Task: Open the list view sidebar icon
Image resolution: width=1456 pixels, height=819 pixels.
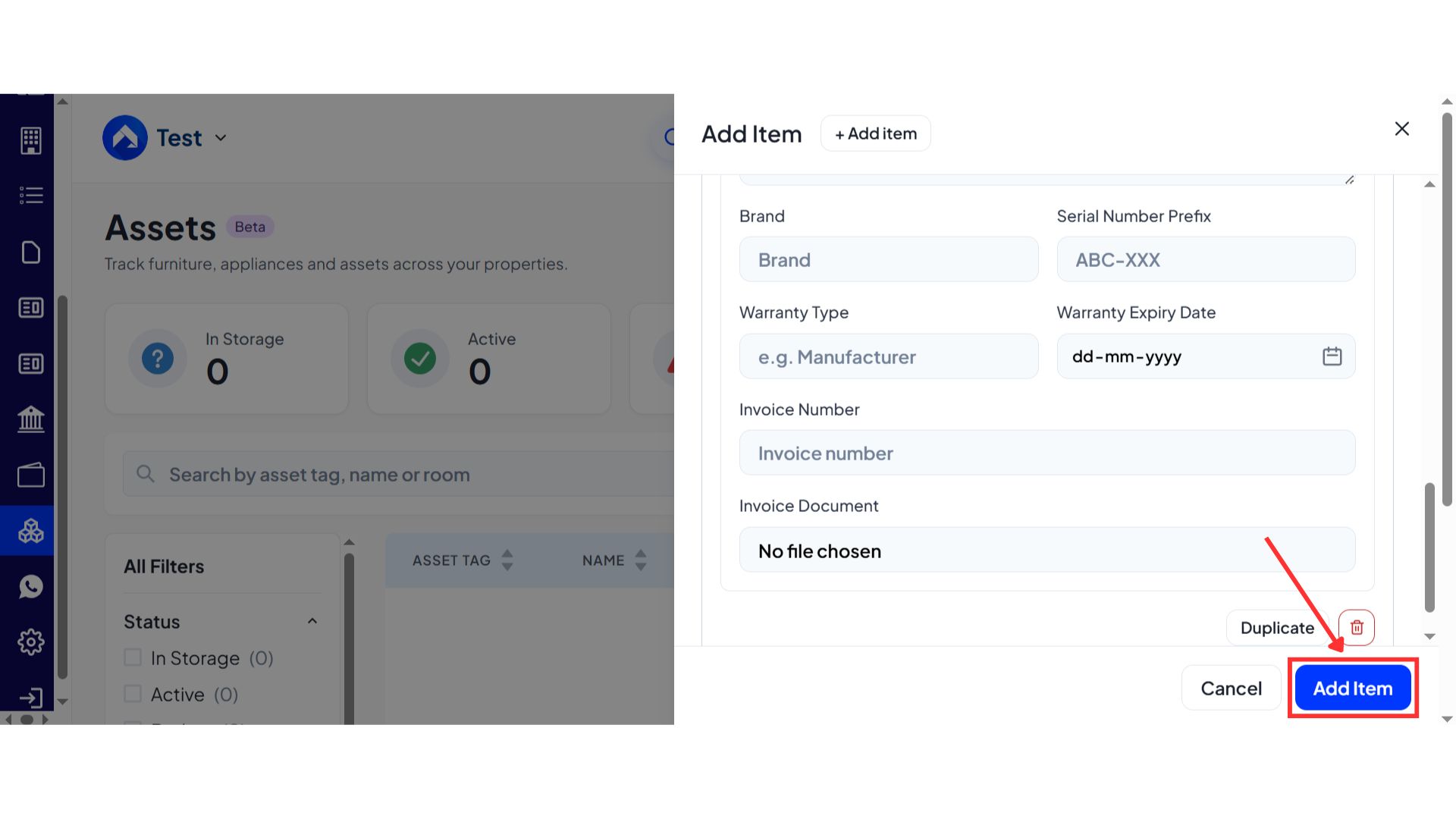Action: tap(31, 196)
